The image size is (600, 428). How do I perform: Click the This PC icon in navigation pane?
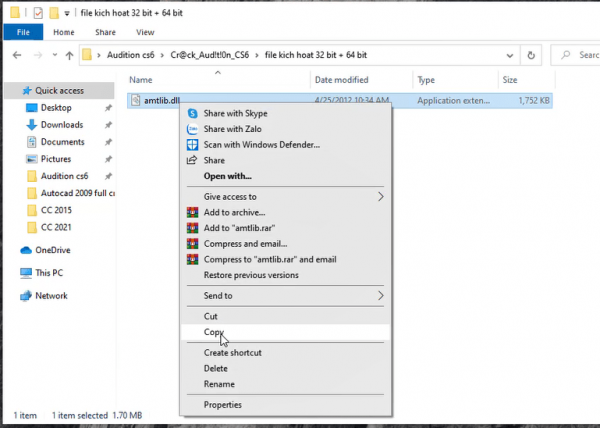coord(26,272)
